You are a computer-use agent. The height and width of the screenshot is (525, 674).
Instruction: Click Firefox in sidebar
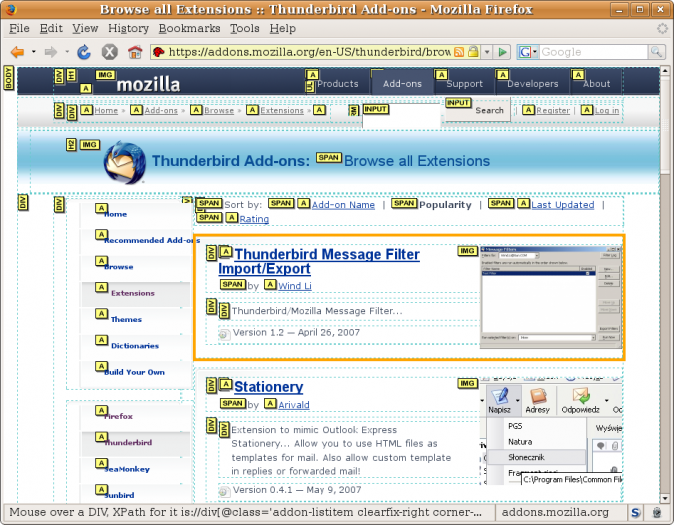click(118, 416)
